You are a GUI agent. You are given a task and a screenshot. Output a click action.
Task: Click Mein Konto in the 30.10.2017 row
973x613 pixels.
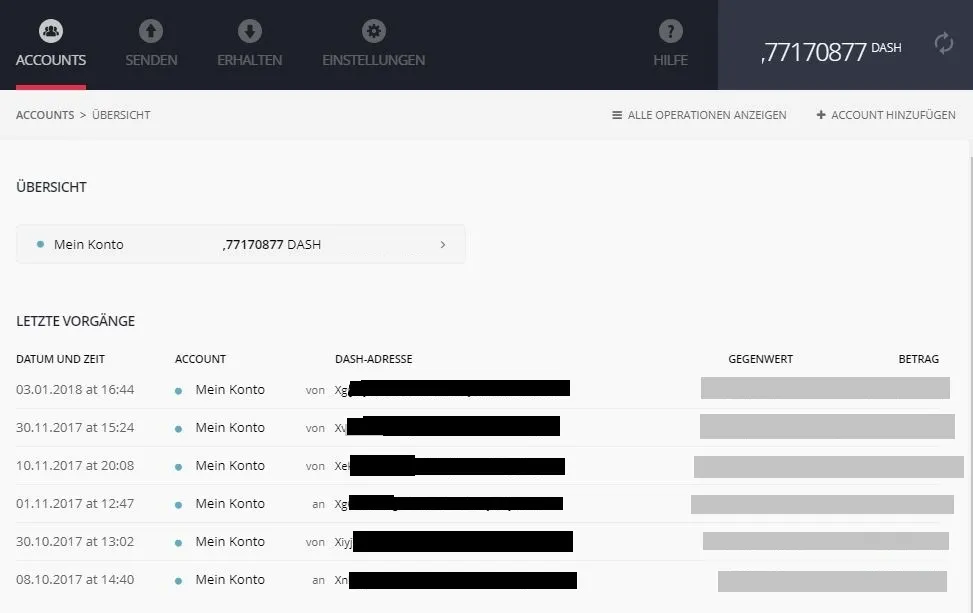click(230, 541)
